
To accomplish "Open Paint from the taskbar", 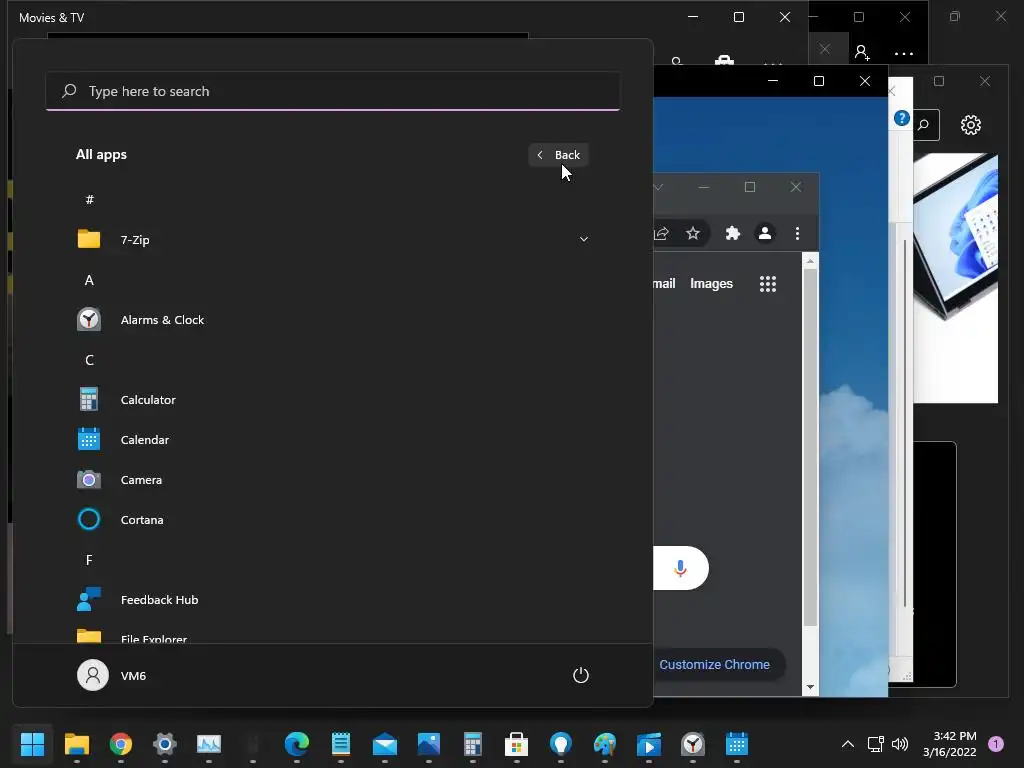I will [605, 744].
